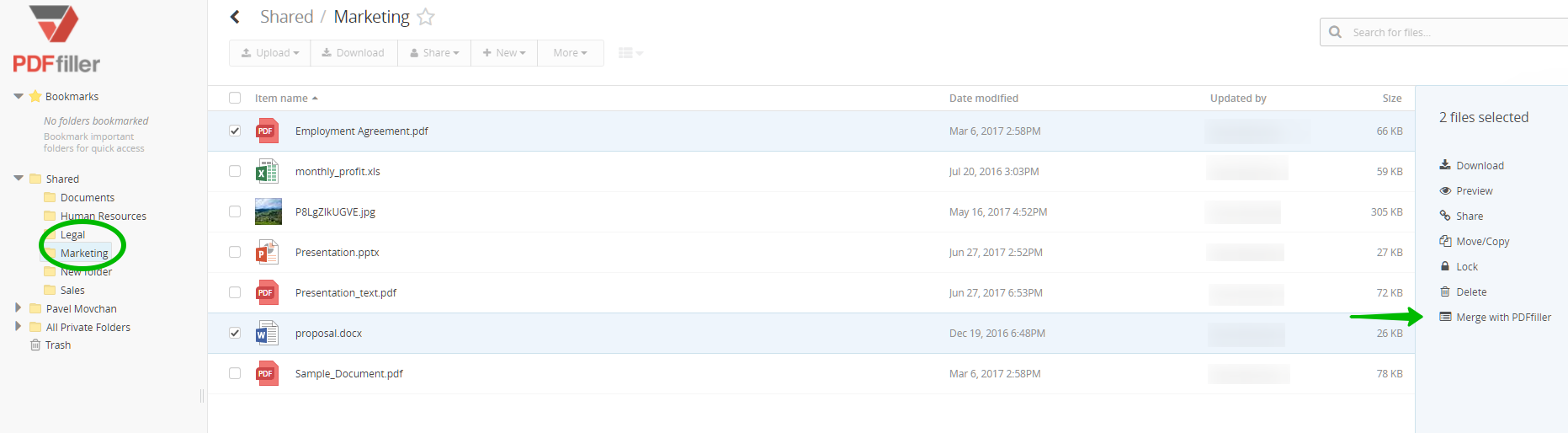1568x433 pixels.
Task: Star the Marketing folder as bookmark
Action: click(x=426, y=17)
